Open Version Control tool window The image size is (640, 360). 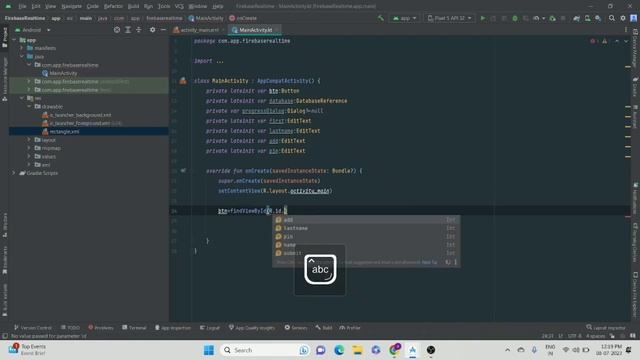pyautogui.click(x=33, y=328)
